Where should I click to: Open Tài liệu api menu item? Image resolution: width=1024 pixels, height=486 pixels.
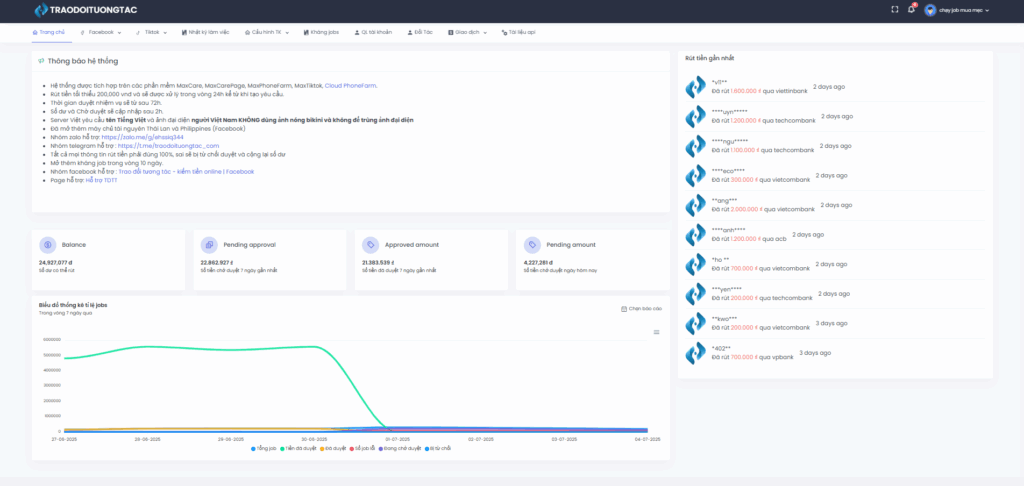(x=519, y=32)
